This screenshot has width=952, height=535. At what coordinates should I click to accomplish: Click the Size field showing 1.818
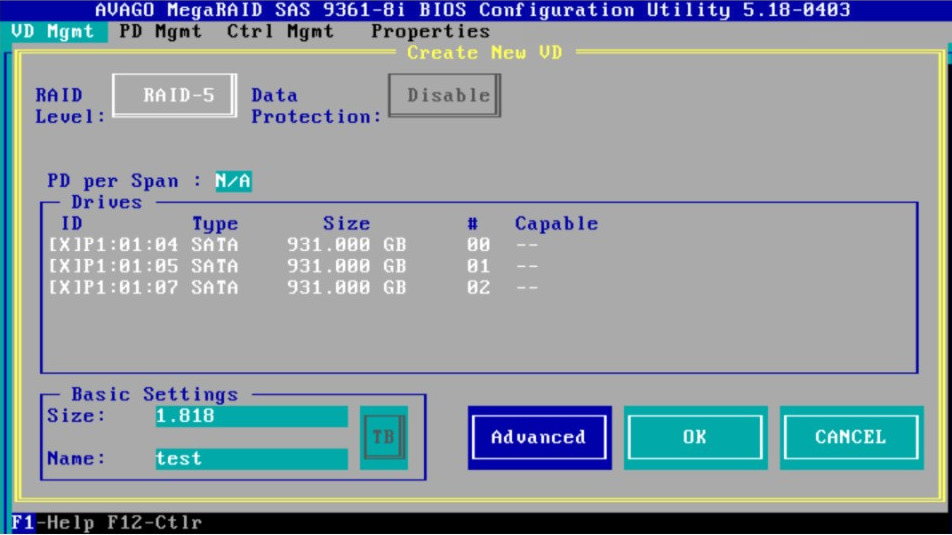pyautogui.click(x=251, y=416)
